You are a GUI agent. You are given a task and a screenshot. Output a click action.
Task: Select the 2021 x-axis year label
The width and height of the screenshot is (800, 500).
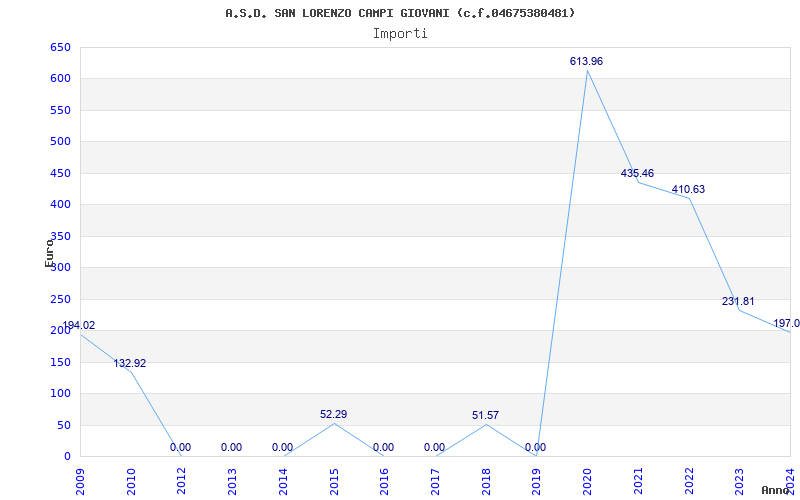tap(638, 482)
